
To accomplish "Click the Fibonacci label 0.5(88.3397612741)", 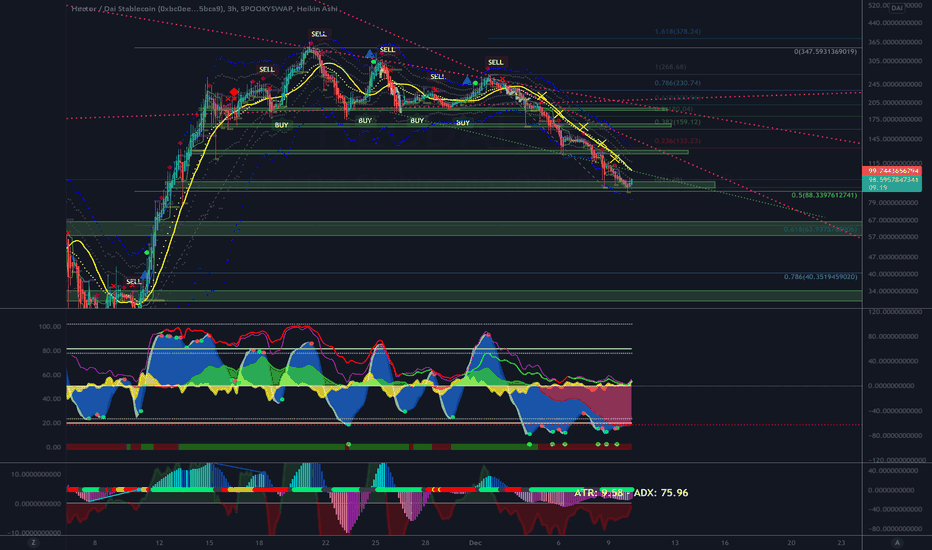I will click(x=824, y=195).
